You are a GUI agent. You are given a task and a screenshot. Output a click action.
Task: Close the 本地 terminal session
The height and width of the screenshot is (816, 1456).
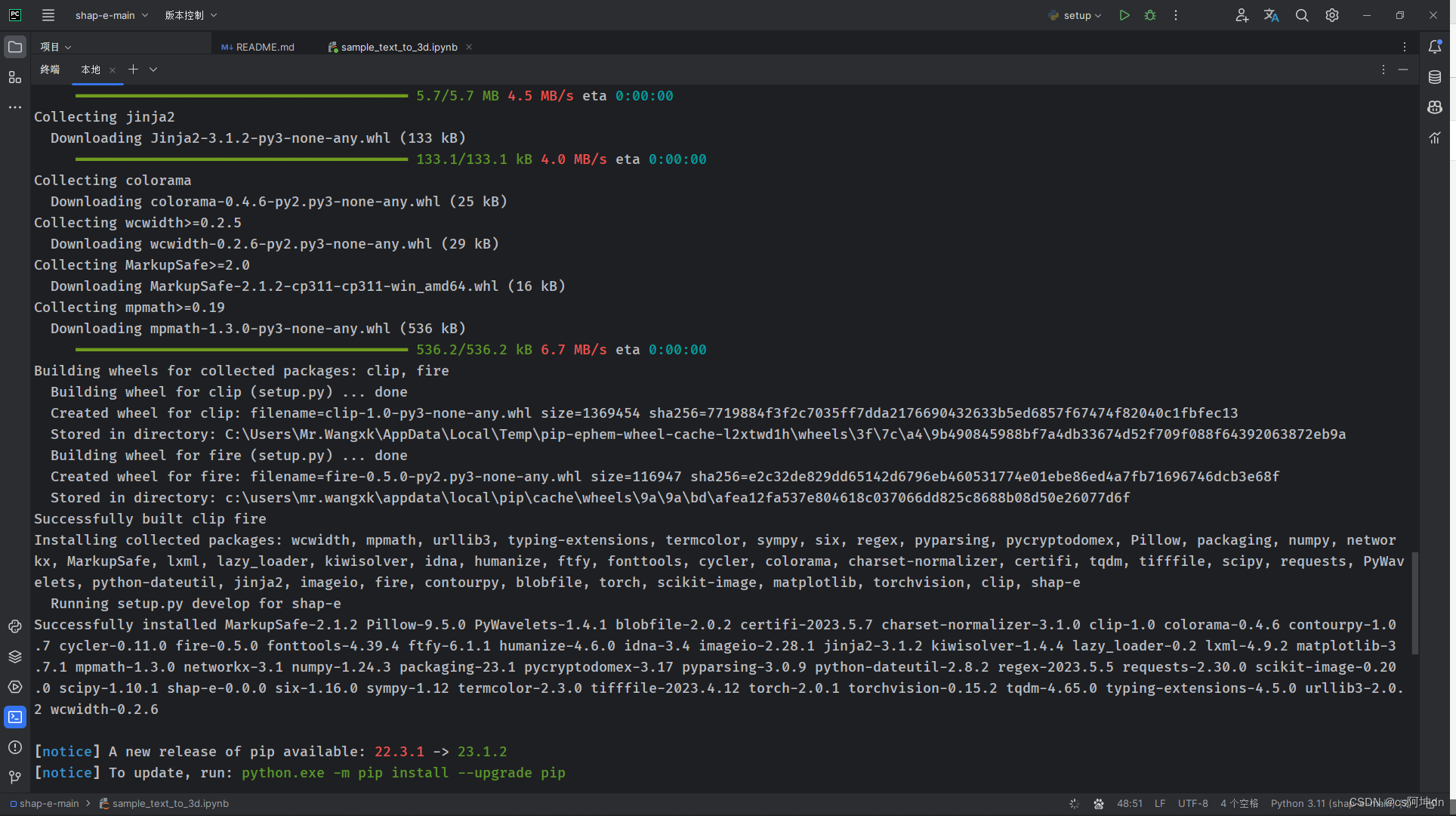tap(113, 70)
